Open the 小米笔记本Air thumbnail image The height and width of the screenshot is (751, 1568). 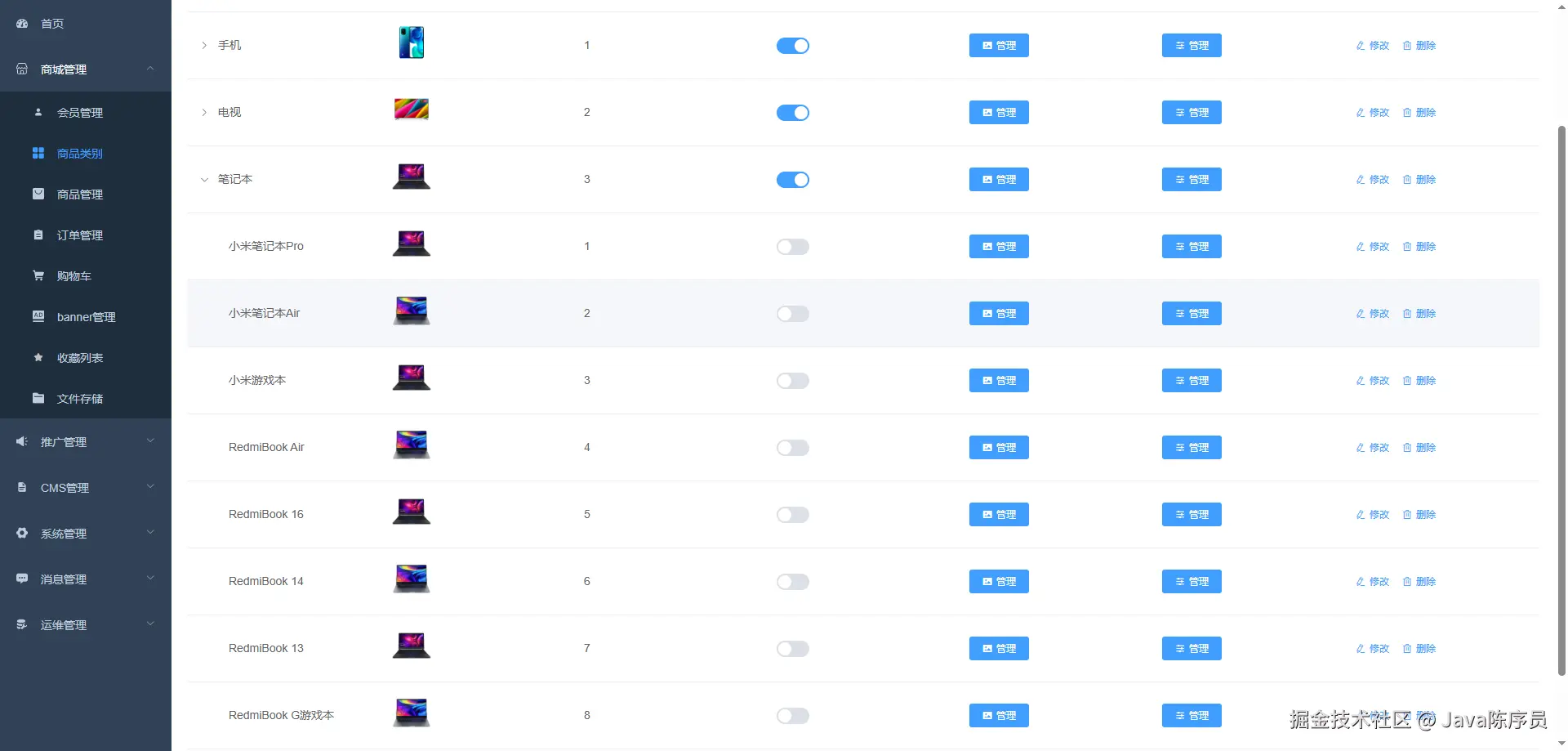pos(412,311)
